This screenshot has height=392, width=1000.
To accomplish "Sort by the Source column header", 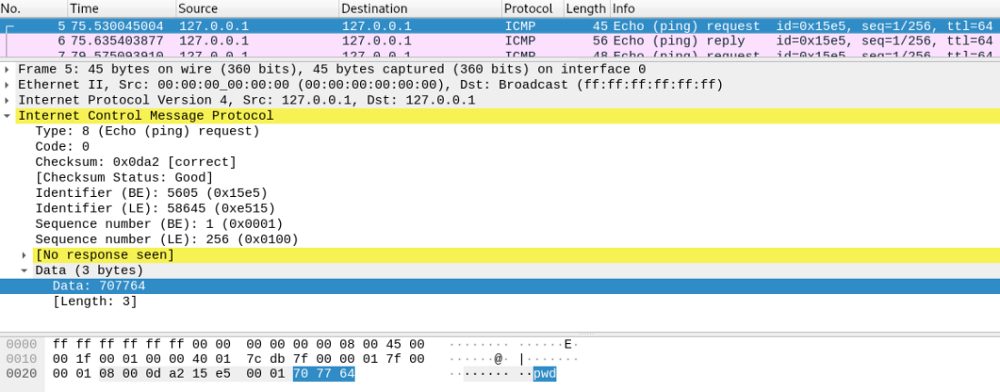I will point(257,9).
